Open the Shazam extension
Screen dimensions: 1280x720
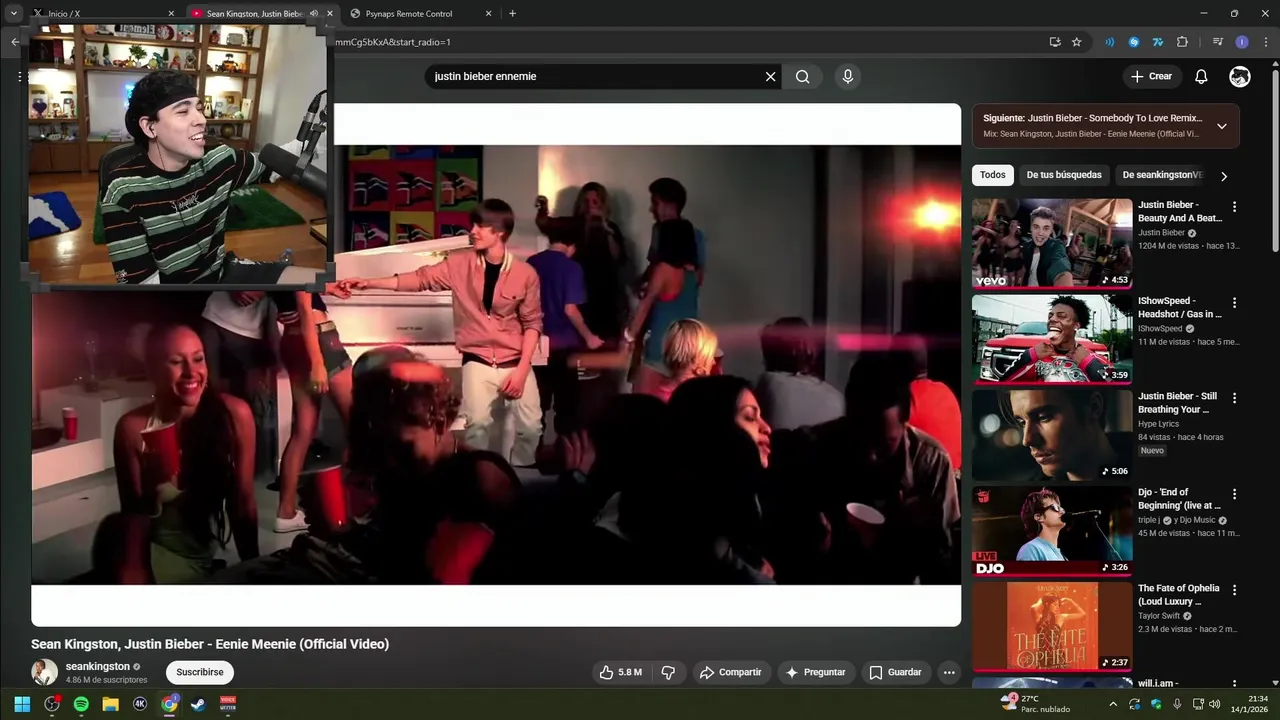click(x=1133, y=42)
